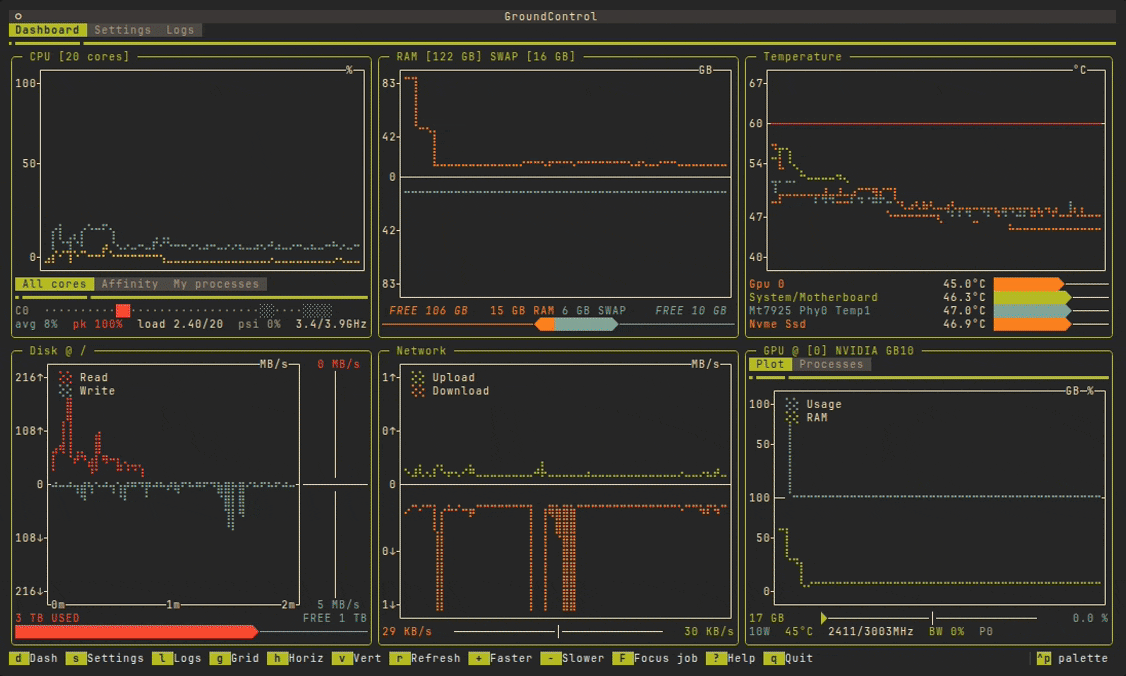Open the command palette shortcut
This screenshot has width=1126, height=676.
tap(1072, 658)
